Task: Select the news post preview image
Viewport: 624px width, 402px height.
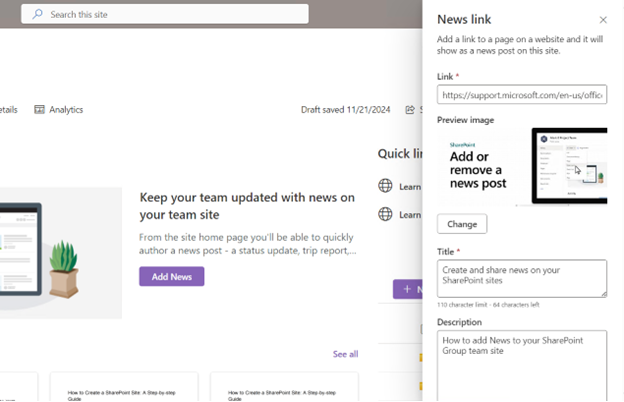Action: (522, 167)
